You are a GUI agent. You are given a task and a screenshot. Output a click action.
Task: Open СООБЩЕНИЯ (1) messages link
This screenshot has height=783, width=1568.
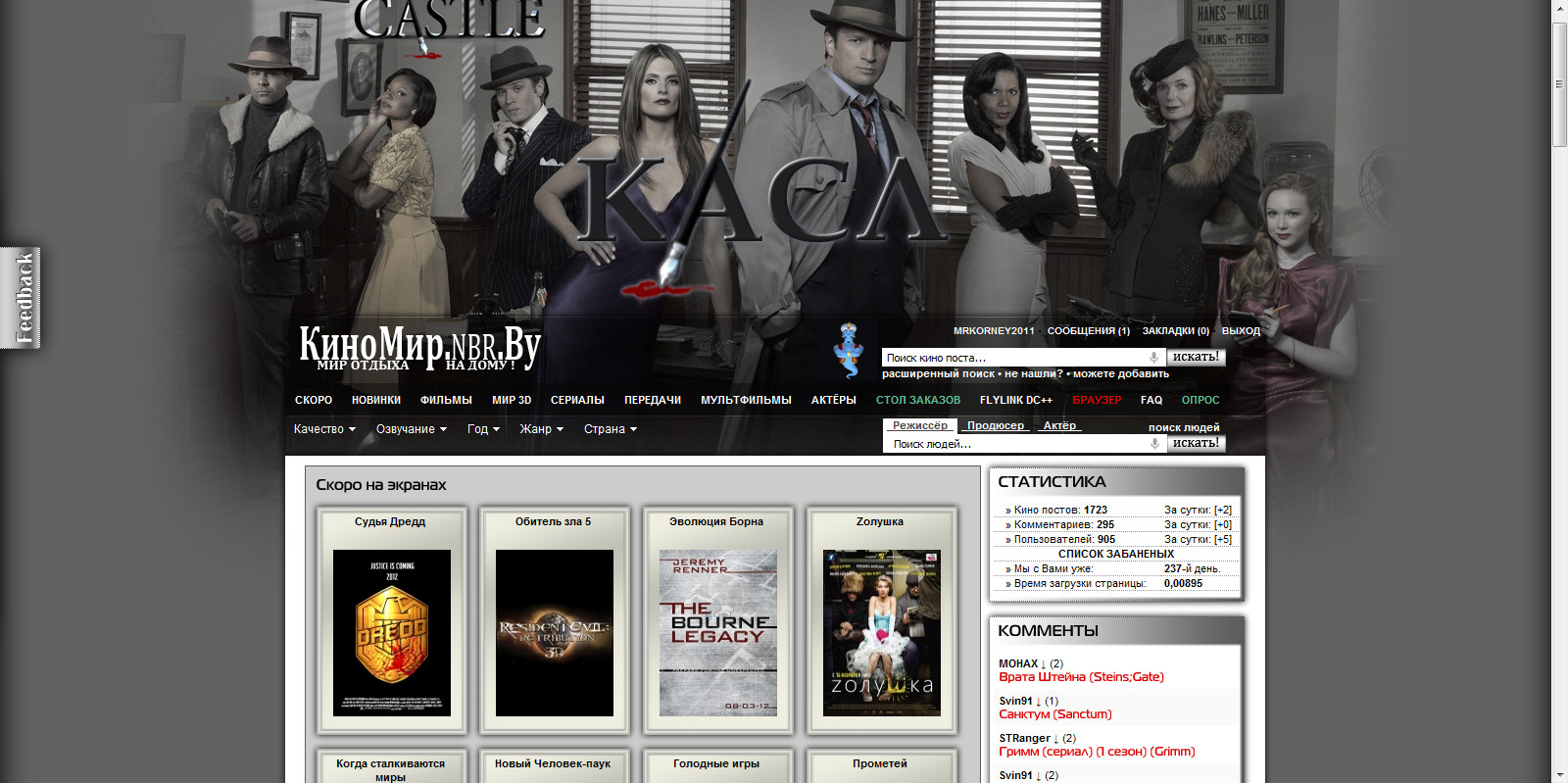click(x=1089, y=331)
